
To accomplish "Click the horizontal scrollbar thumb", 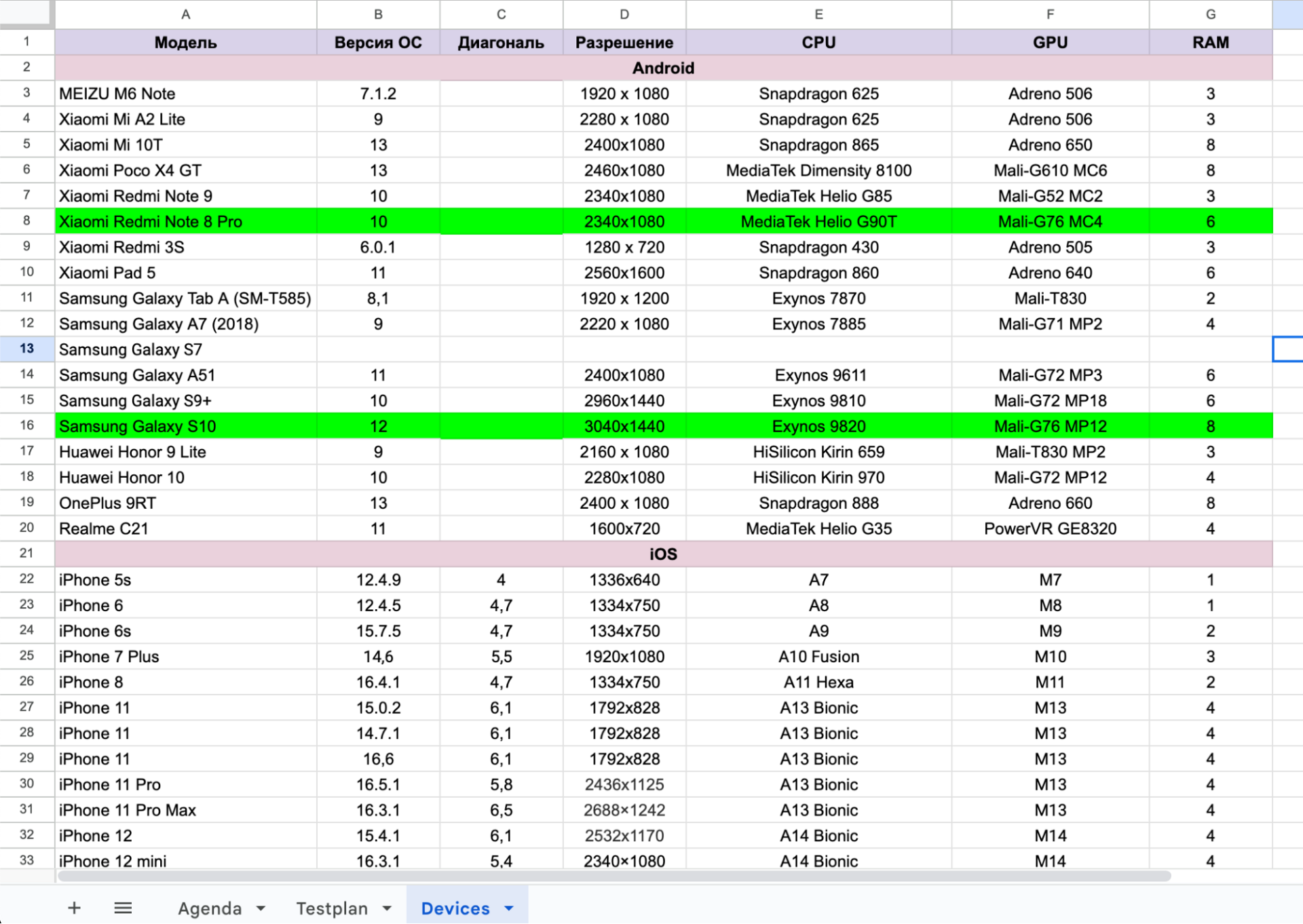I will point(614,876).
